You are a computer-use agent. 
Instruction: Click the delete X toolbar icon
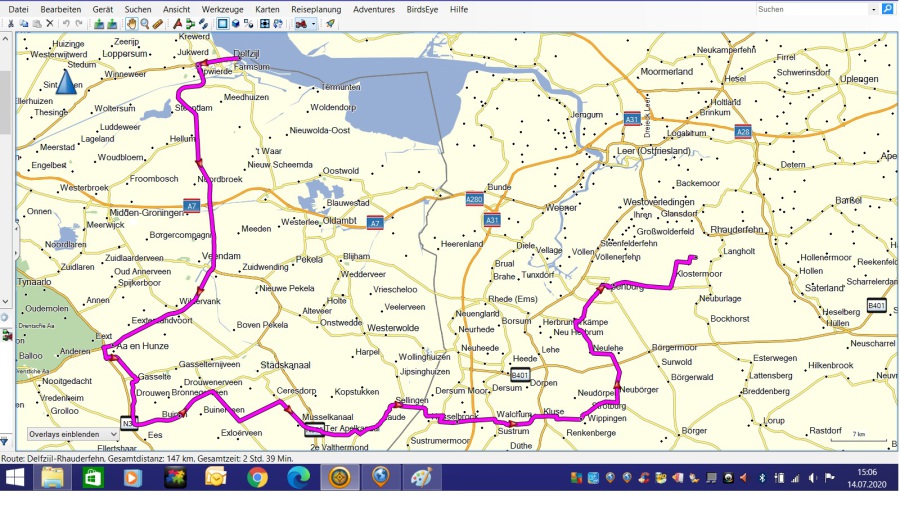[50, 23]
